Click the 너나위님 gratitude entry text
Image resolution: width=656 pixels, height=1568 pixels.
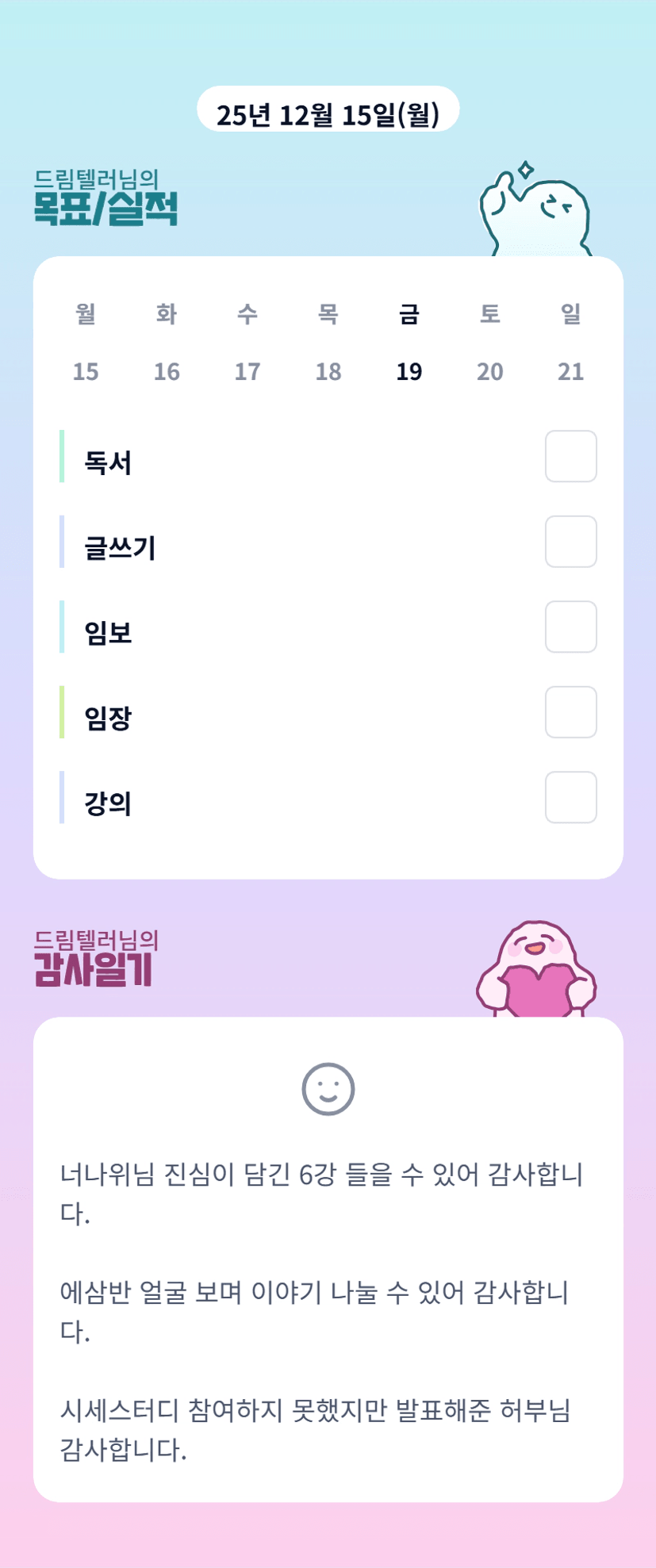click(x=321, y=1194)
